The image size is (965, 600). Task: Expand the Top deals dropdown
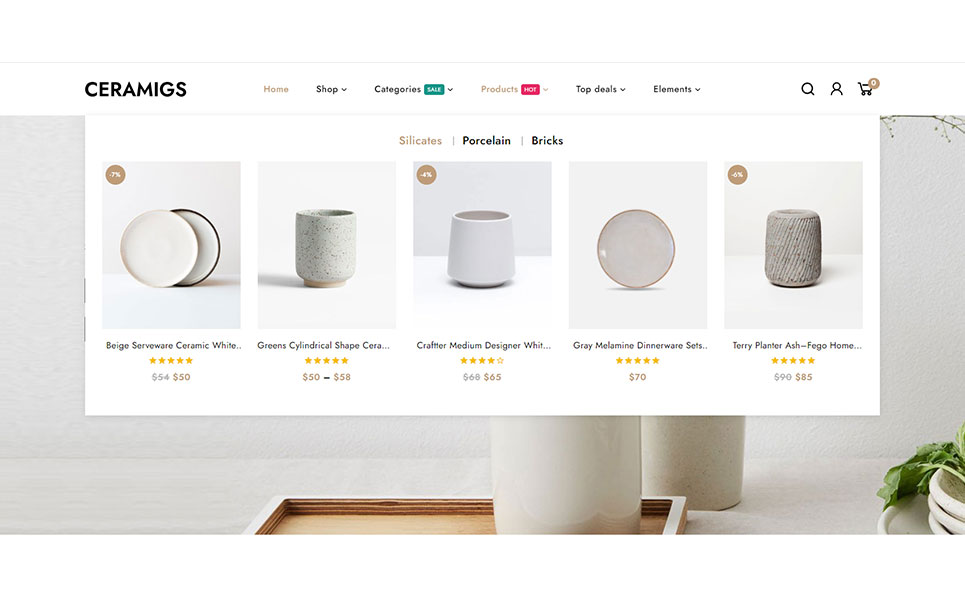point(600,89)
